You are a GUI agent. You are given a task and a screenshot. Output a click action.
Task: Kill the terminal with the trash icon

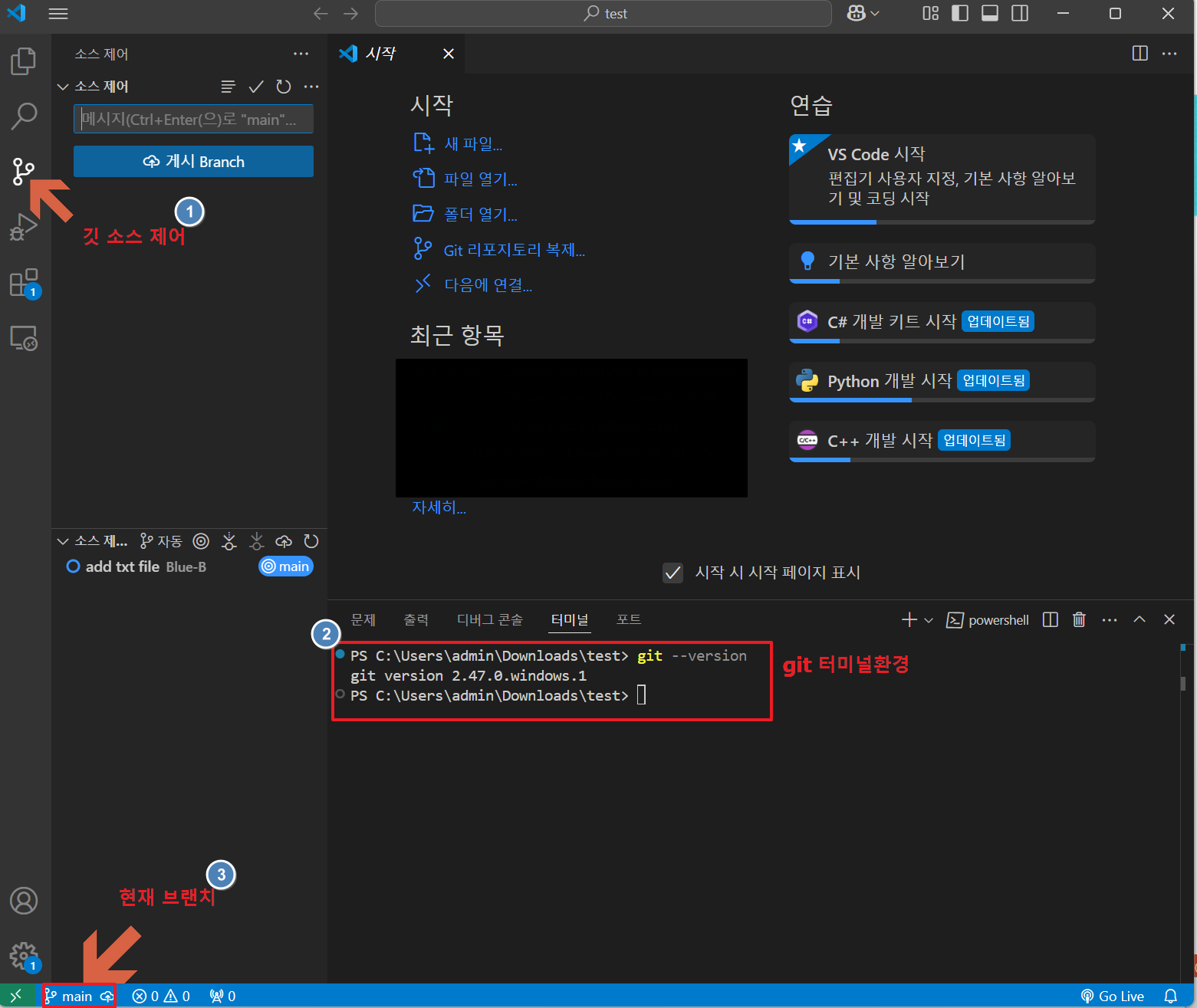(1079, 619)
